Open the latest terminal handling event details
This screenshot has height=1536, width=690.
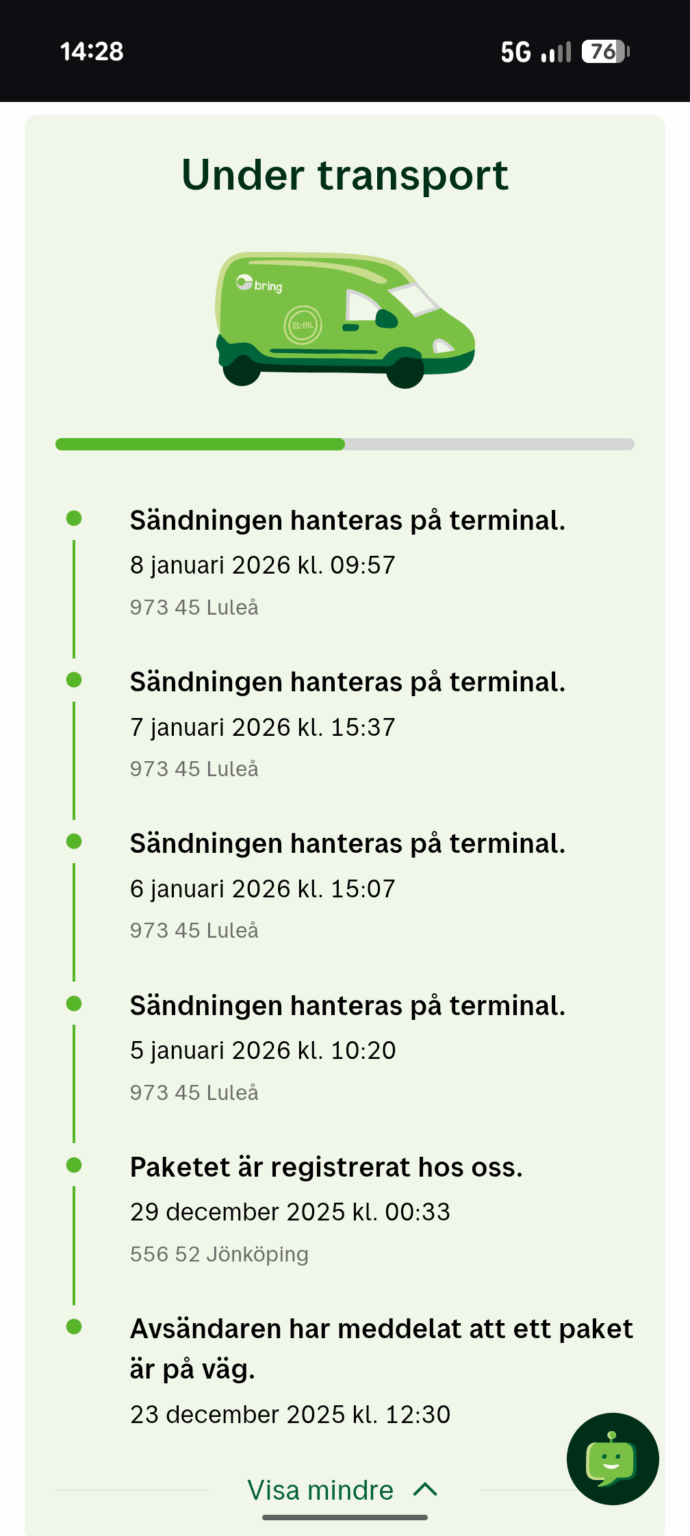tap(347, 519)
